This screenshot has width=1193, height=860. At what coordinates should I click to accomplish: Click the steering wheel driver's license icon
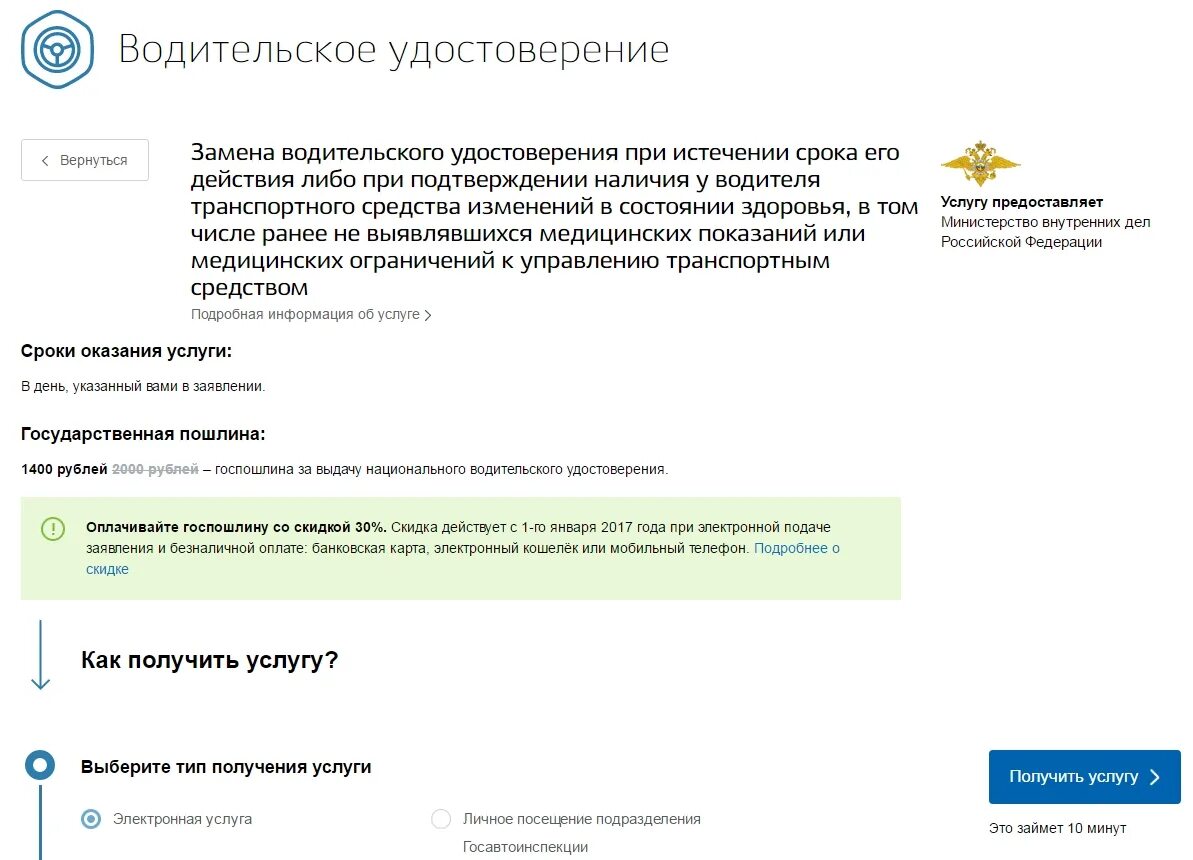(57, 50)
